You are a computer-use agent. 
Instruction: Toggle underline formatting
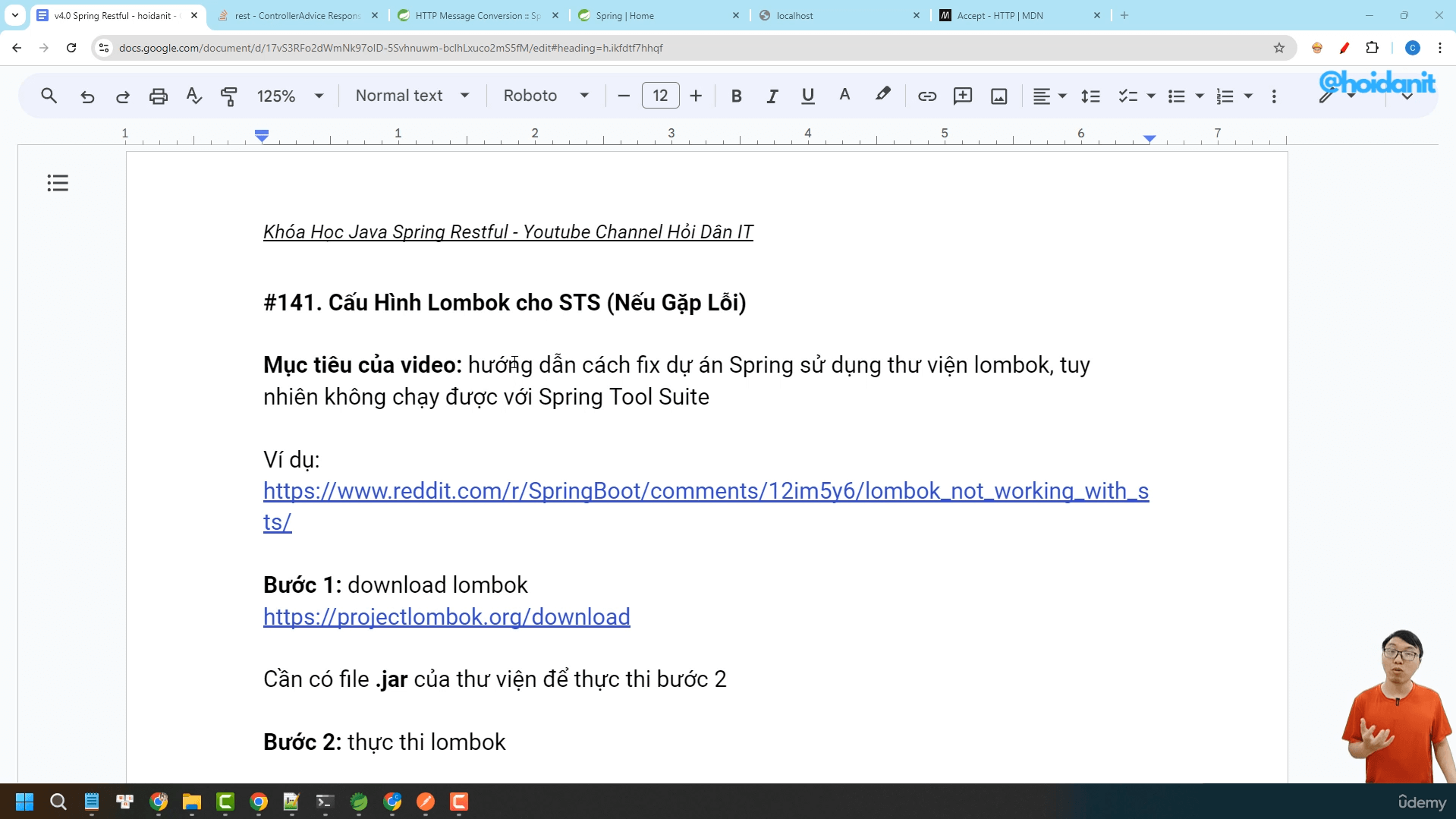pos(808,96)
